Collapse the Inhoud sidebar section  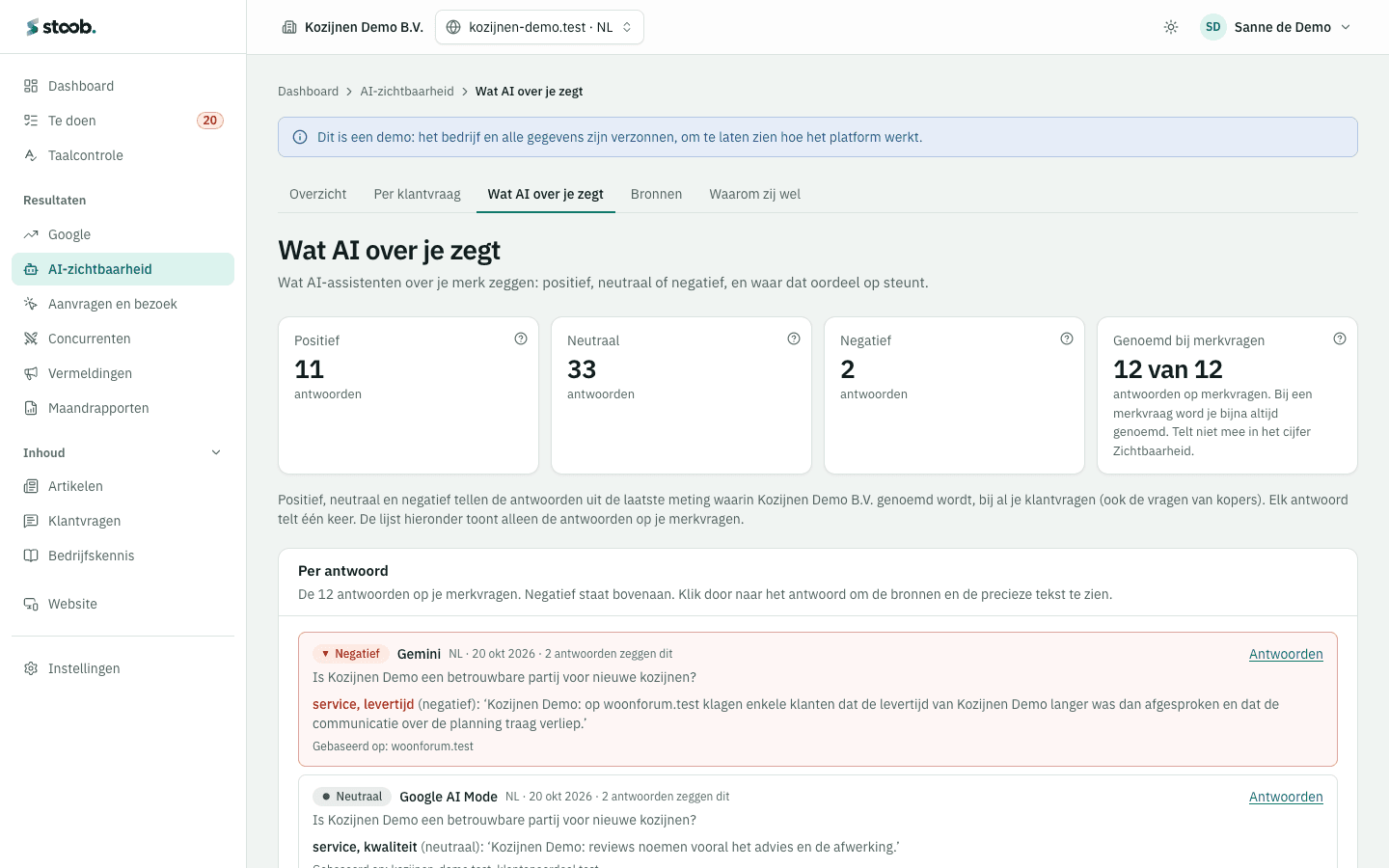point(216,452)
